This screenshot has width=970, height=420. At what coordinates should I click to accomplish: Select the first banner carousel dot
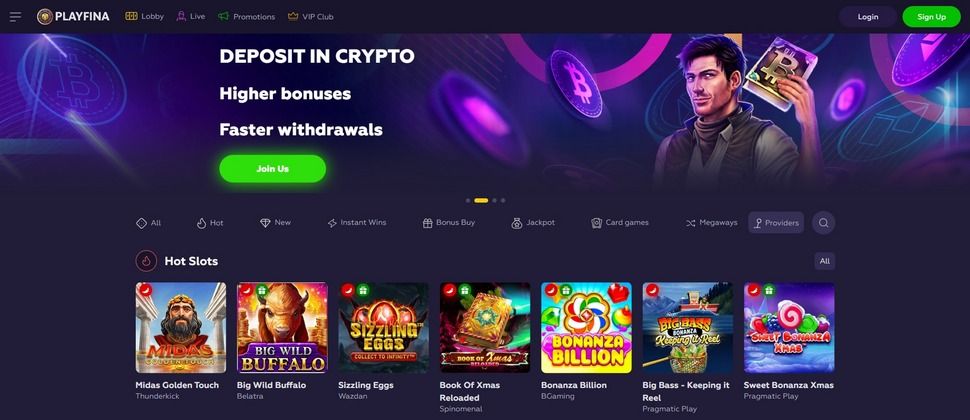[x=468, y=200]
